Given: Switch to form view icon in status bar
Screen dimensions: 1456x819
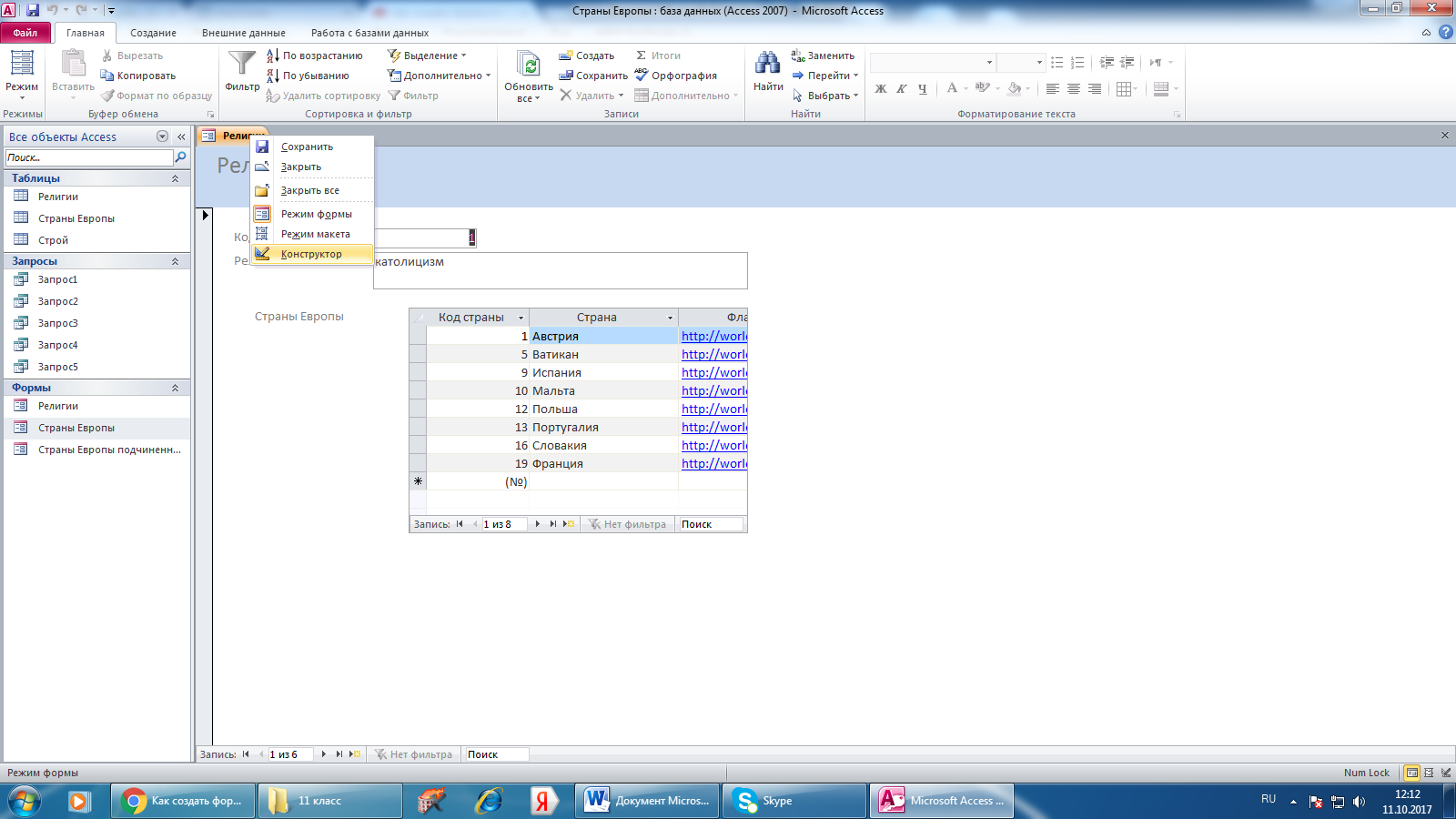Looking at the screenshot, I should point(1412,773).
